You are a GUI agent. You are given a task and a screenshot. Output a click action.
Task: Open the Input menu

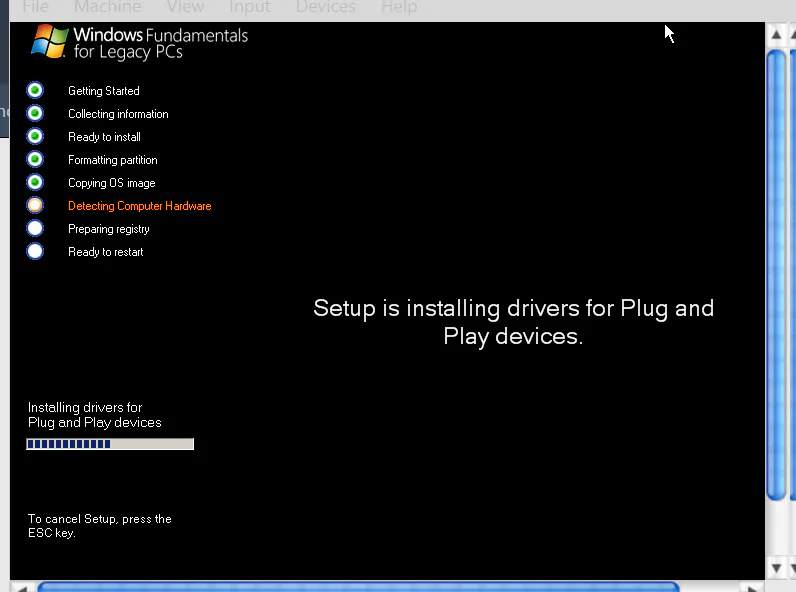249,7
